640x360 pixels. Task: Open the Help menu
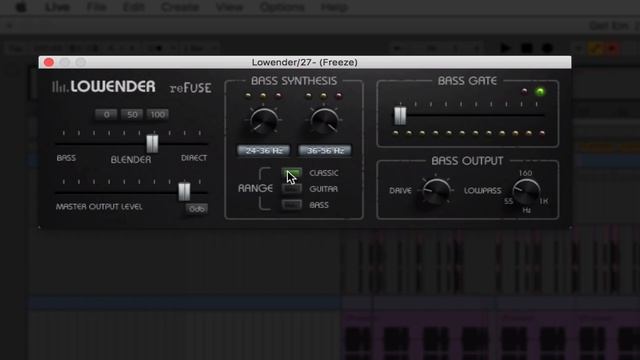coord(334,7)
